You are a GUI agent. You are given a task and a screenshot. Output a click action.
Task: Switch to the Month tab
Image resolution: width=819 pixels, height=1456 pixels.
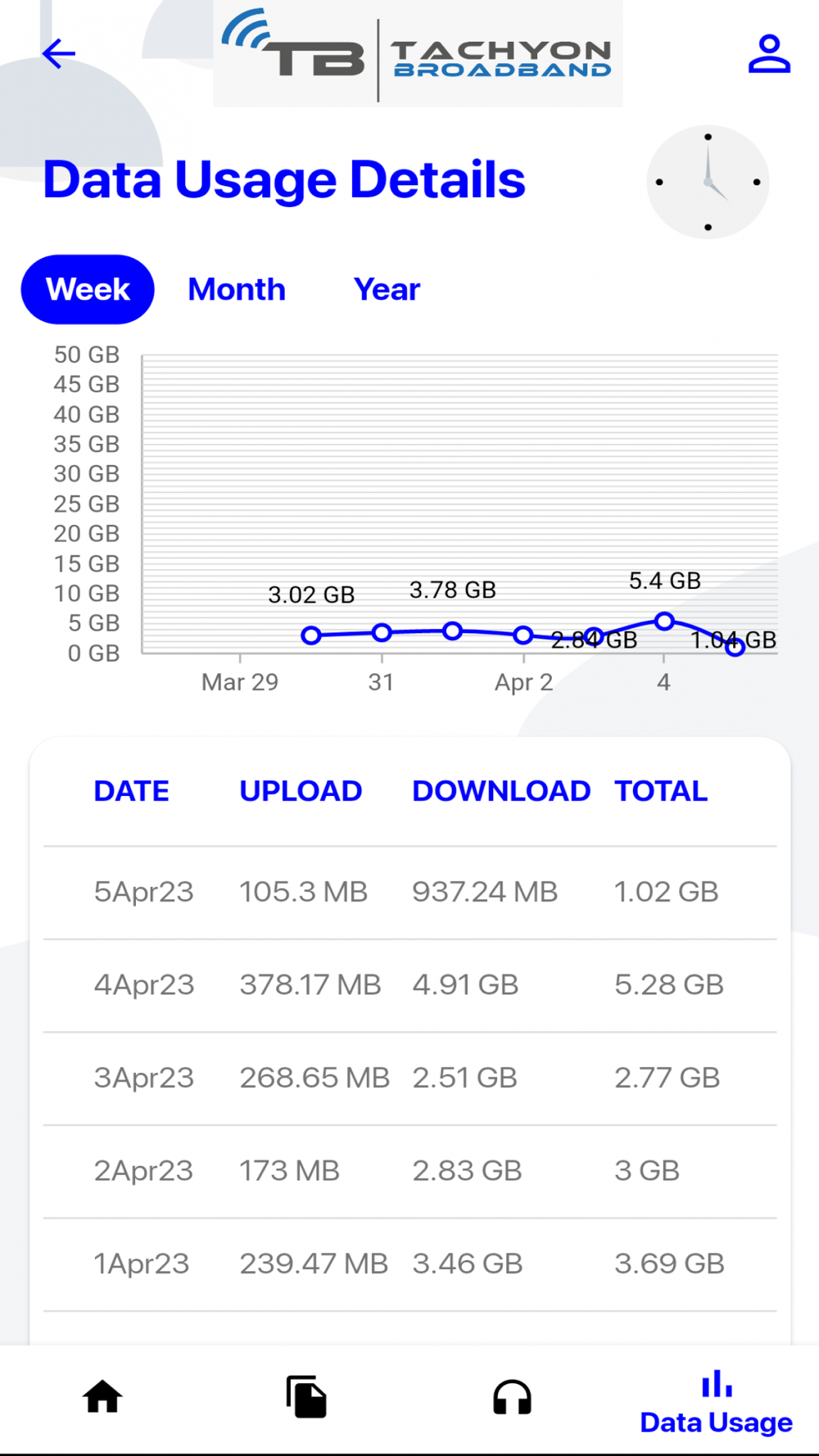[237, 289]
